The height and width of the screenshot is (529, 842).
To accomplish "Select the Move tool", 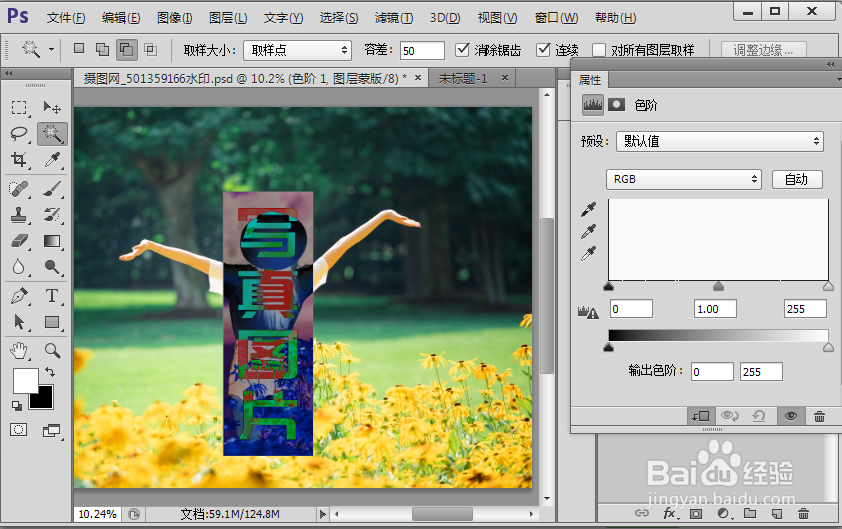I will click(x=52, y=107).
